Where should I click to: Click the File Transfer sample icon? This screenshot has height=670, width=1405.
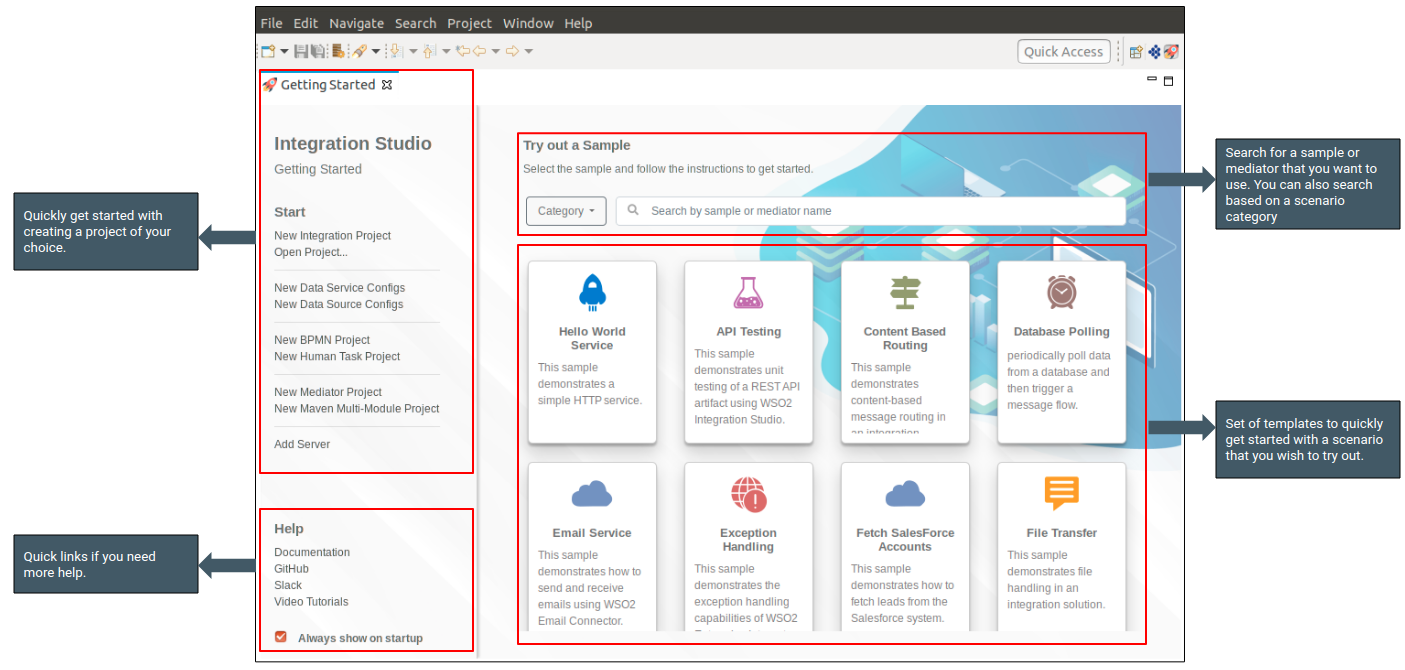[1061, 491]
